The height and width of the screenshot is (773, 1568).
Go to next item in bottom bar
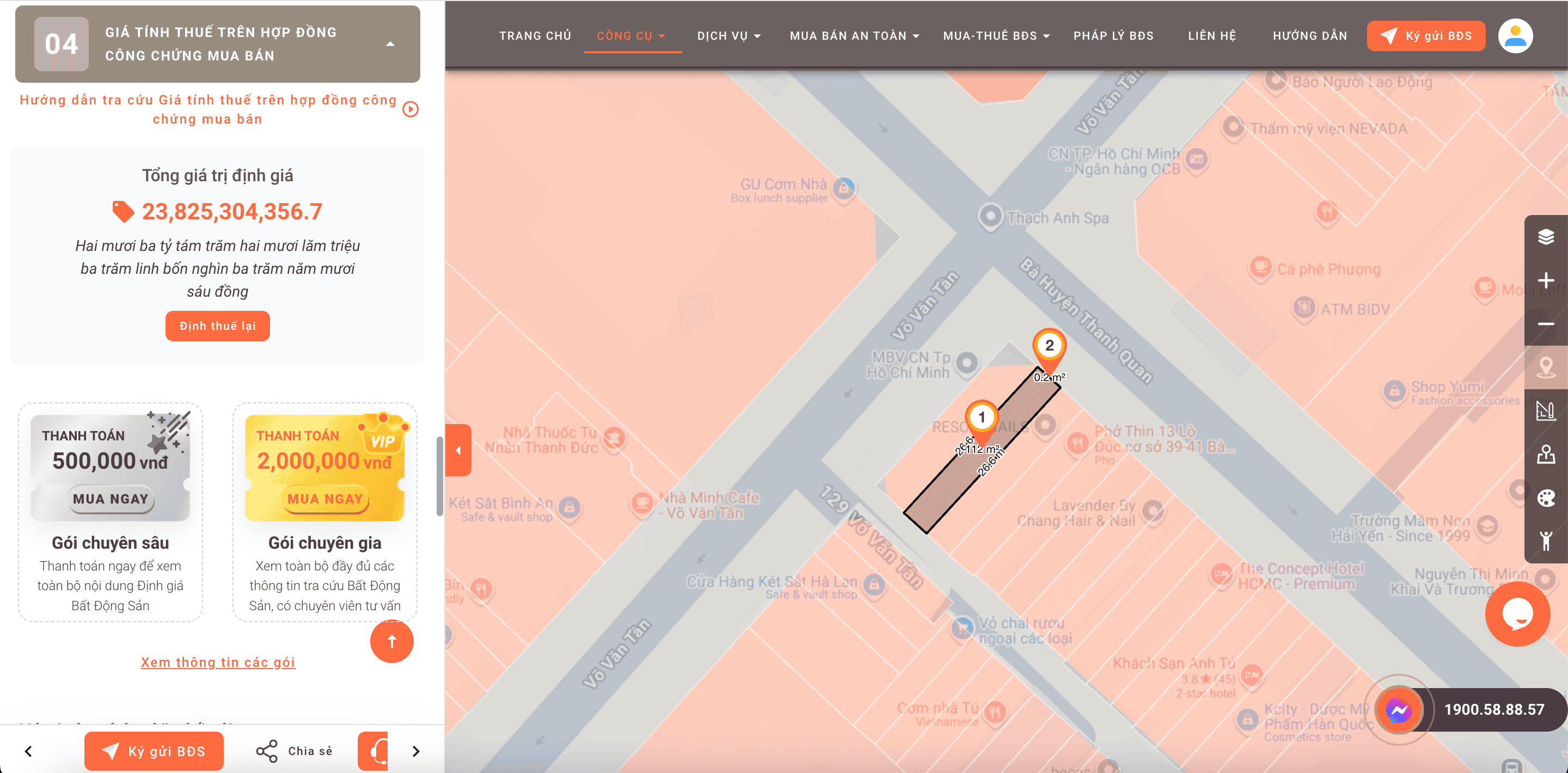tap(416, 751)
